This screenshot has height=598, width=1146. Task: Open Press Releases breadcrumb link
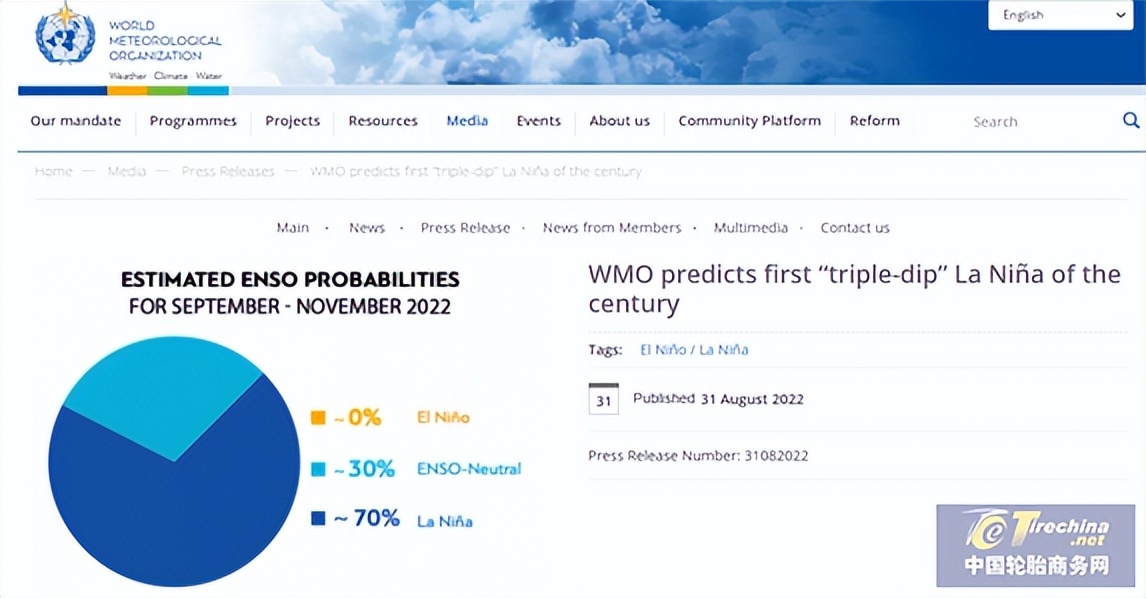pyautogui.click(x=228, y=171)
